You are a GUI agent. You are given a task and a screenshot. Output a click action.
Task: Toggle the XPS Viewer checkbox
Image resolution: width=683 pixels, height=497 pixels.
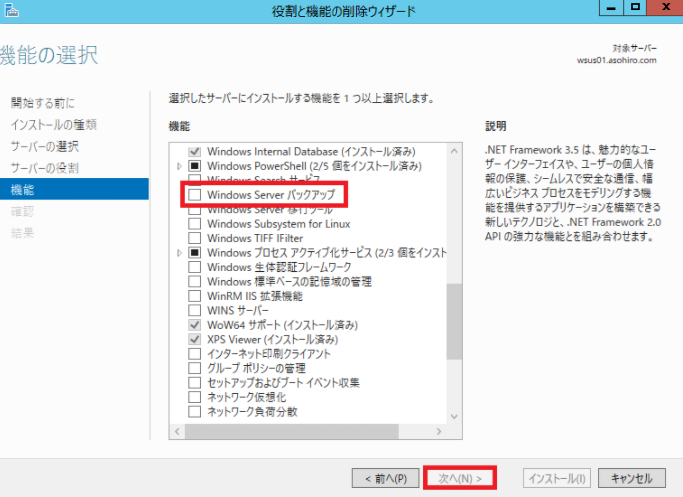194,339
